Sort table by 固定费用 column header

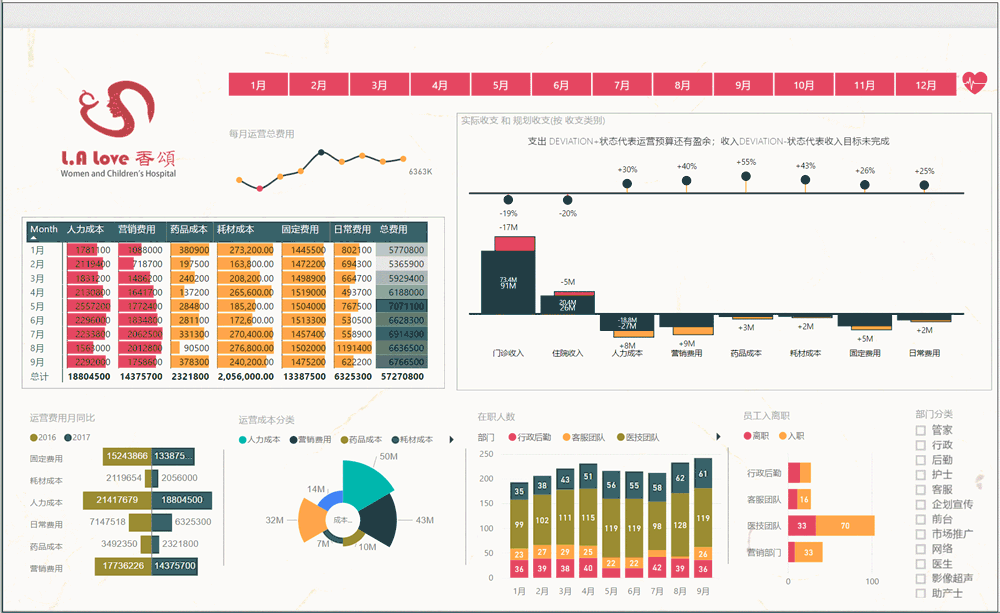click(x=300, y=229)
